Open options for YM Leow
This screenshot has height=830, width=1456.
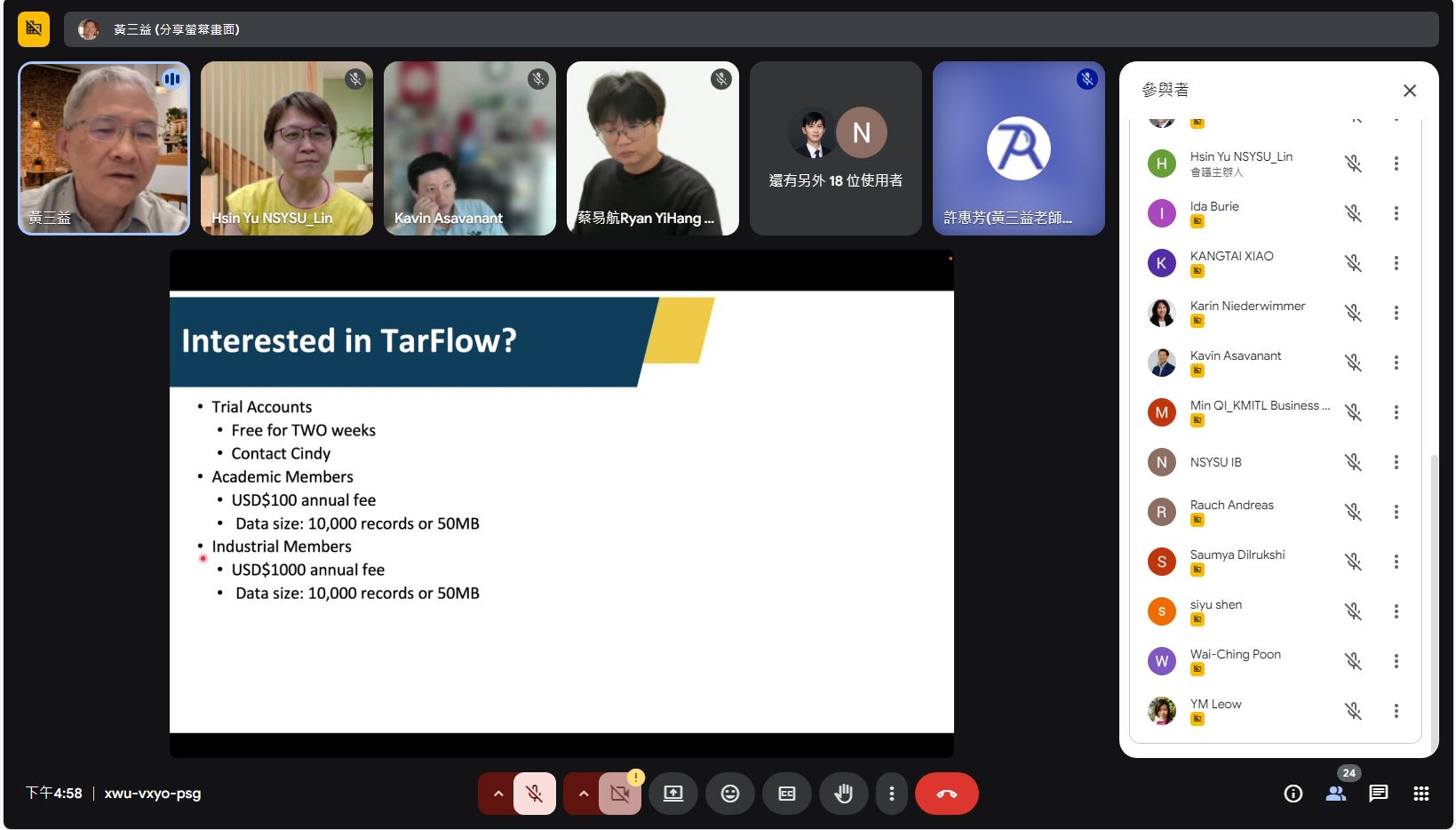point(1396,711)
